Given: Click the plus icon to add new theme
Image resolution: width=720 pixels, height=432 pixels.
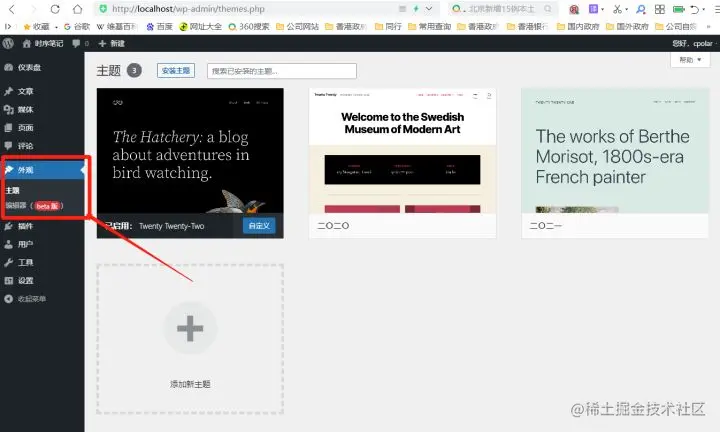Looking at the screenshot, I should (190, 328).
